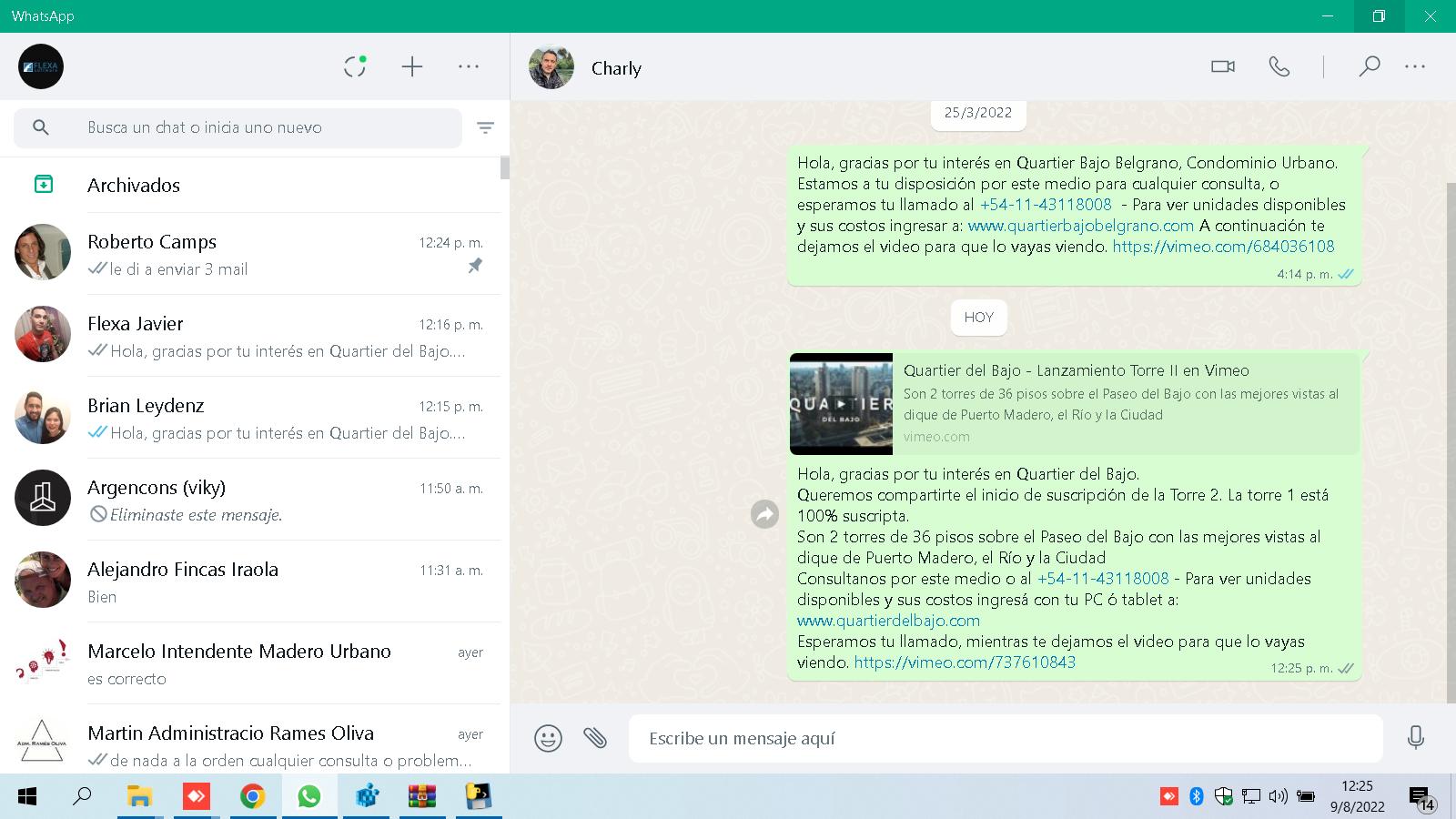This screenshot has width=1456, height=819.
Task: Start a video call with Charly
Action: [1223, 66]
